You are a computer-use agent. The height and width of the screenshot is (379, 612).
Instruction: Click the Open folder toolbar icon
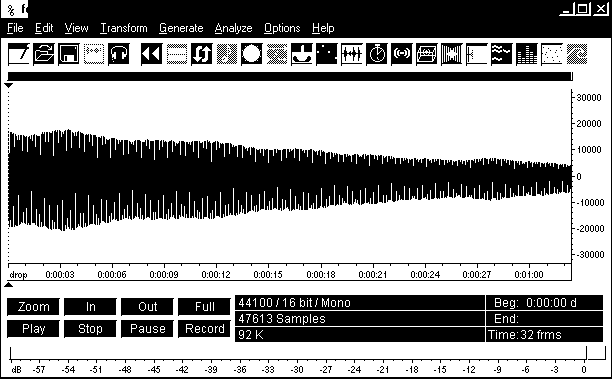point(44,54)
